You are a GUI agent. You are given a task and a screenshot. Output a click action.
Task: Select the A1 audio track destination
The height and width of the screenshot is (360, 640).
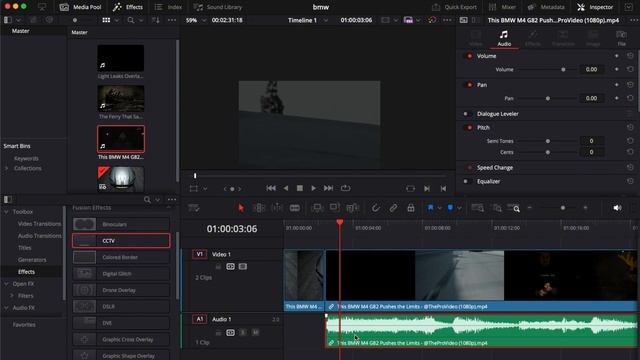200,319
